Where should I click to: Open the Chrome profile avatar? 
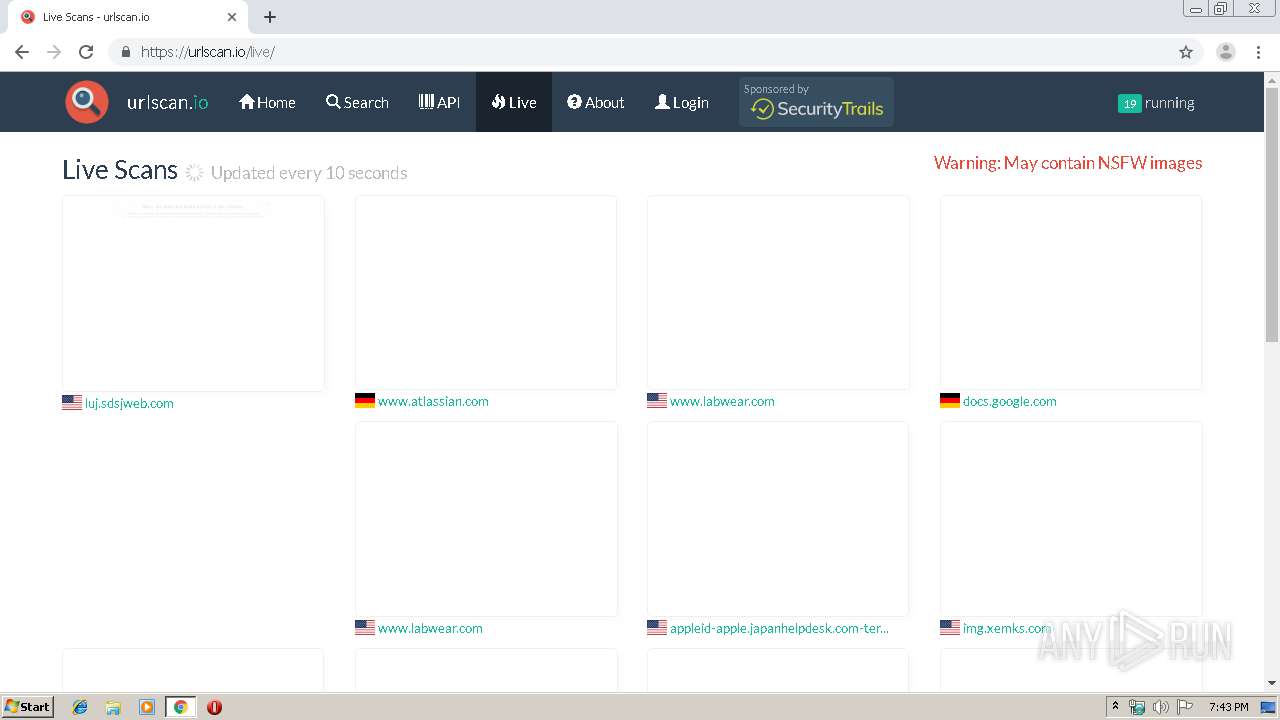1226,52
